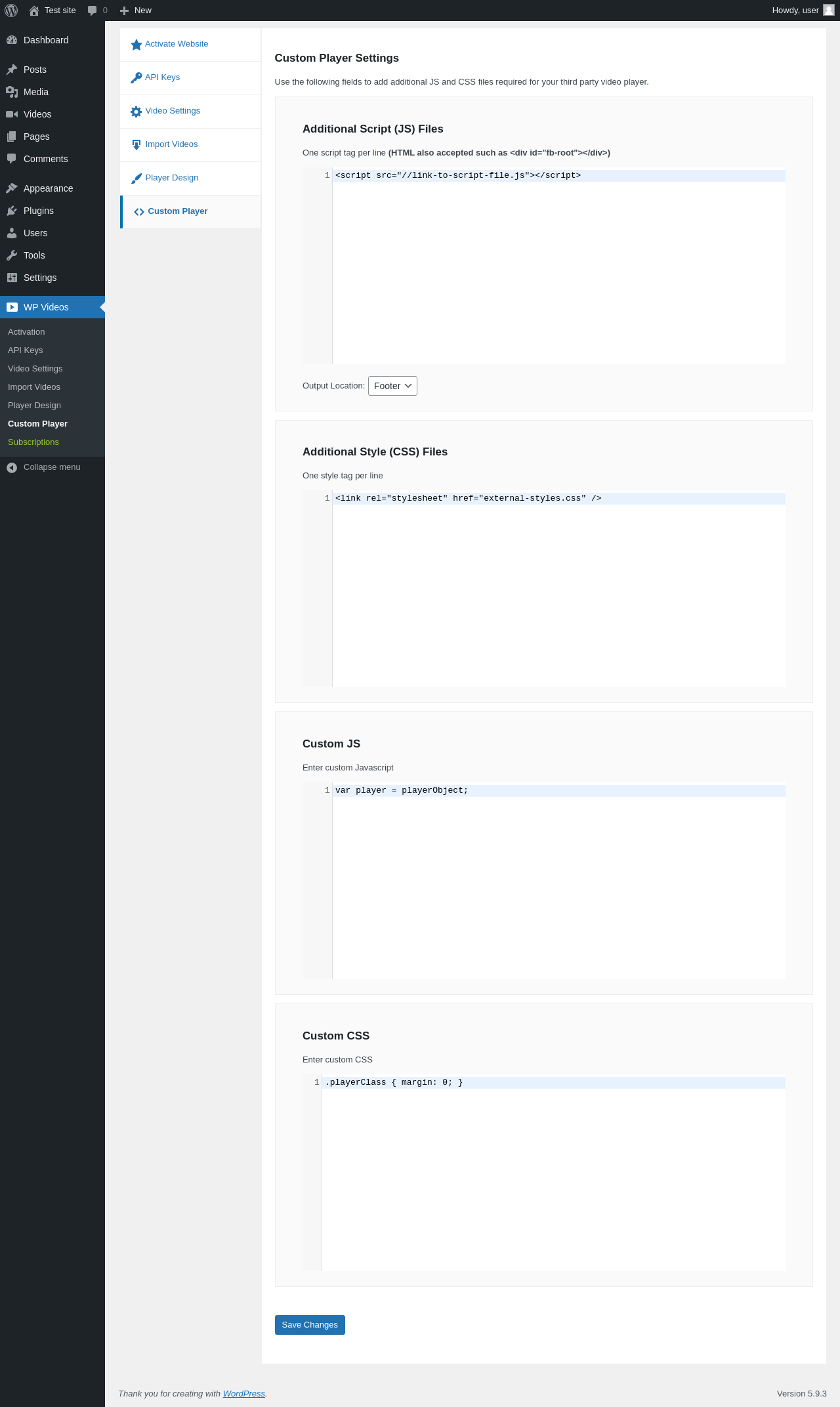This screenshot has height=1407, width=840.
Task: Open the WP Videos menu label
Action: 46,307
